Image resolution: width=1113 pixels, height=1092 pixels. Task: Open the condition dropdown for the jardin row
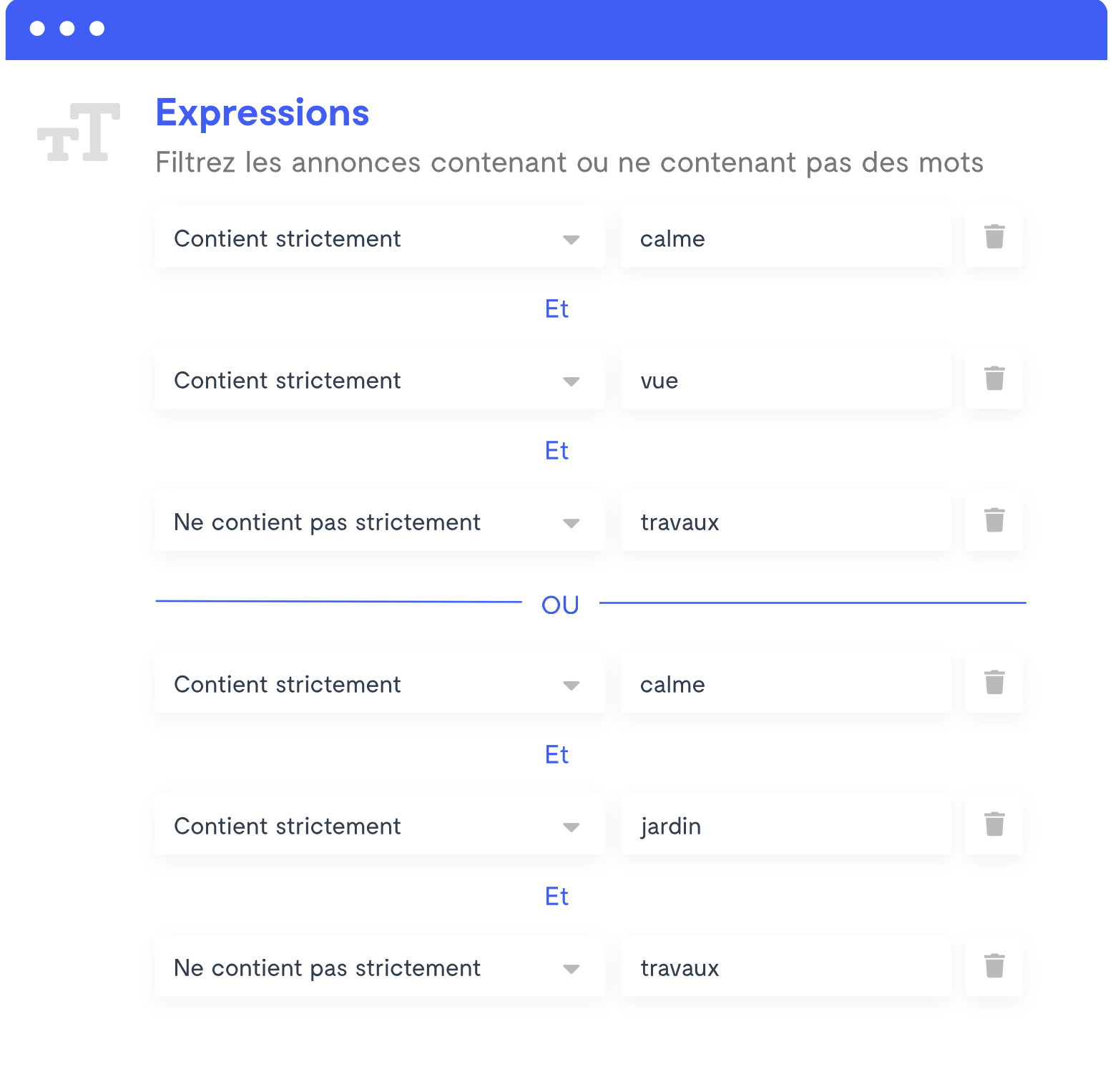[380, 825]
